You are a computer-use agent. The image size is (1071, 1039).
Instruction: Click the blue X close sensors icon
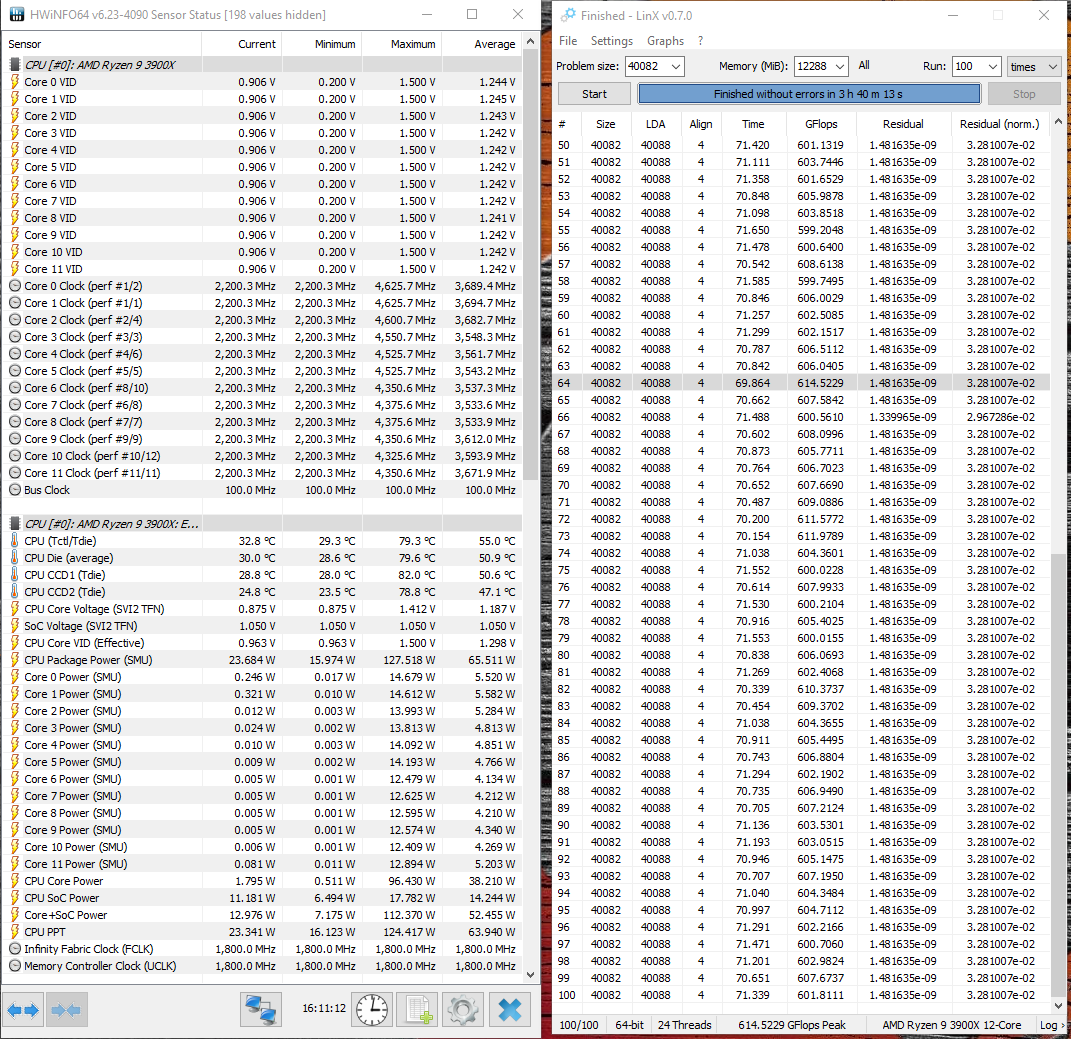click(x=510, y=1010)
